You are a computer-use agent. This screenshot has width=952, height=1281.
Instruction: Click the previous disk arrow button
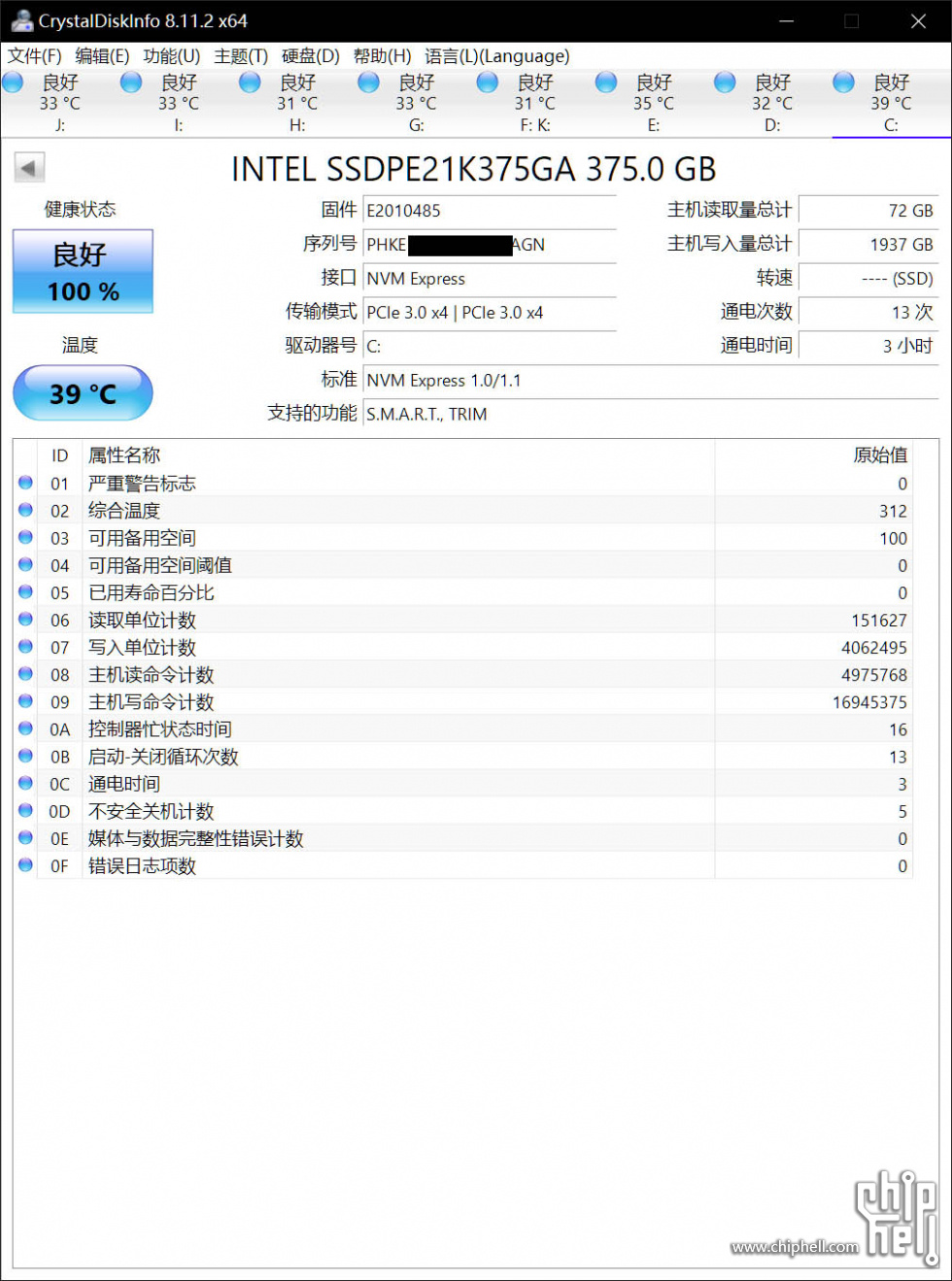(x=29, y=168)
